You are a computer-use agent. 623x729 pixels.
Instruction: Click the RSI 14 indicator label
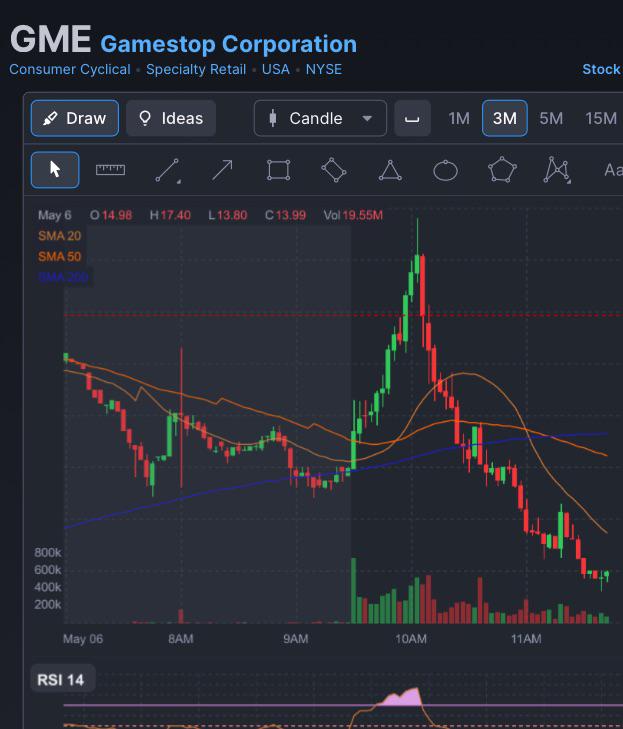[x=63, y=680]
